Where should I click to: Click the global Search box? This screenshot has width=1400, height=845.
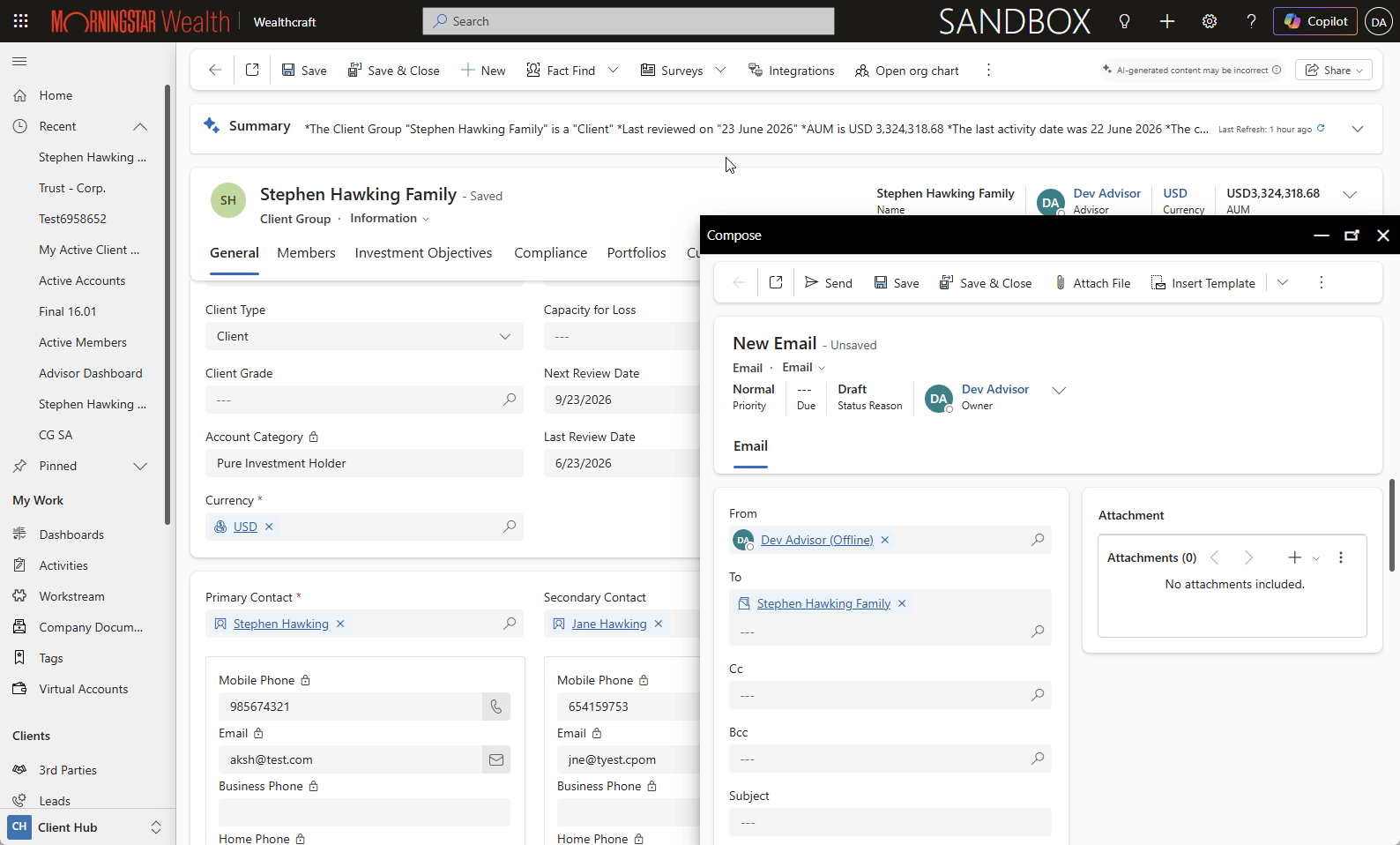629,21
